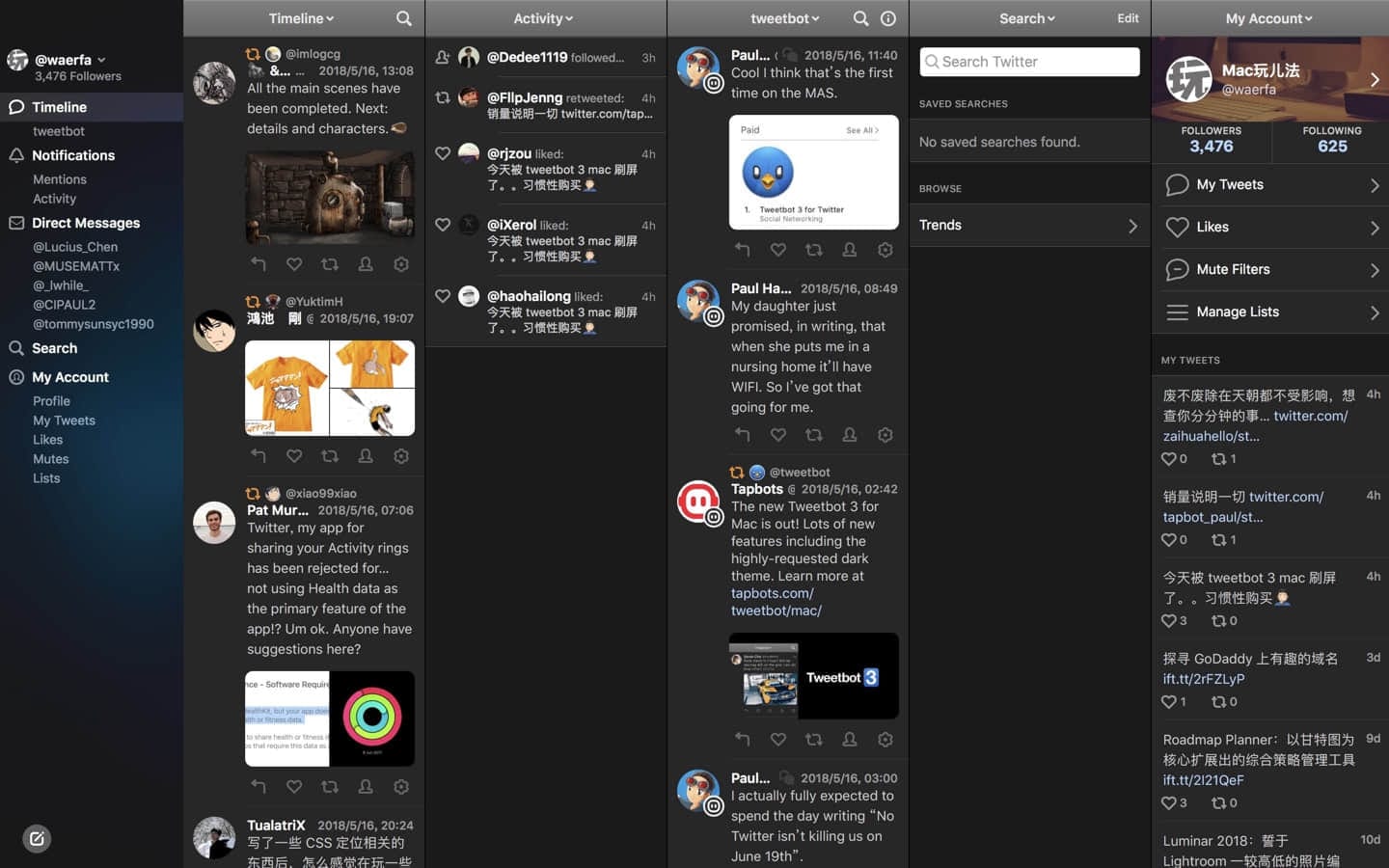This screenshot has width=1389, height=868.
Task: Retweet the main scenes completed tweet
Action: [330, 263]
